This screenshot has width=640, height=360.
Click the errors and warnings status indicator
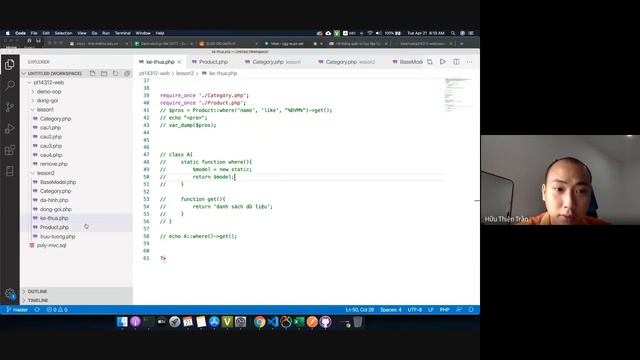click(x=57, y=310)
